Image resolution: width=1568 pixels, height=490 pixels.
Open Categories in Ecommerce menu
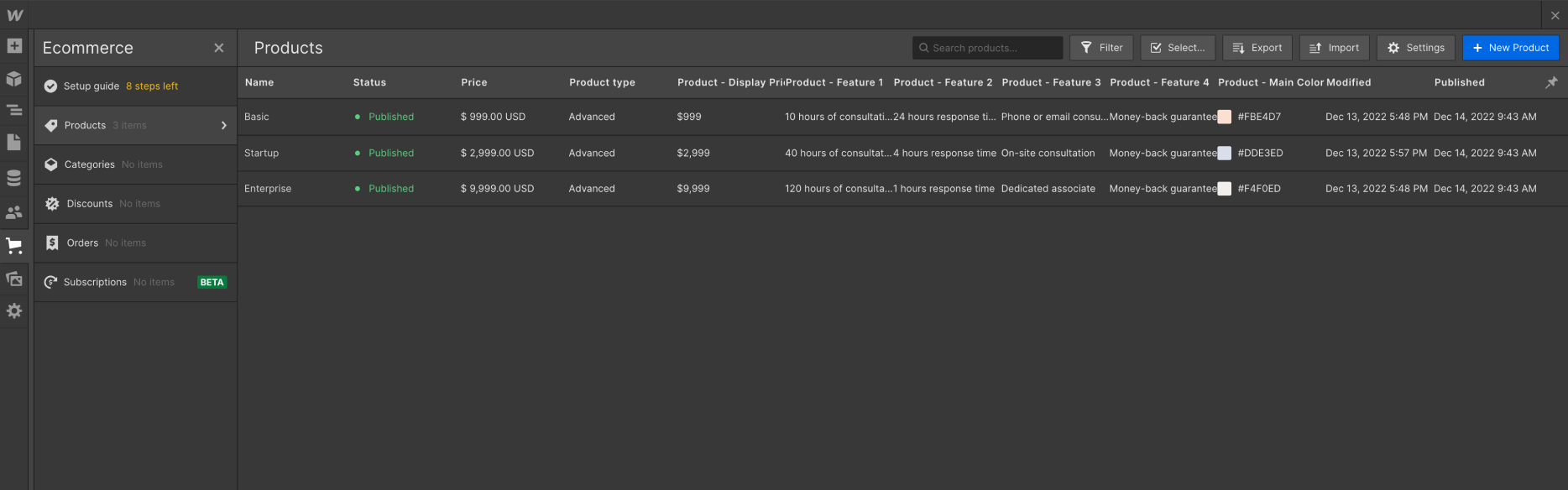[135, 164]
